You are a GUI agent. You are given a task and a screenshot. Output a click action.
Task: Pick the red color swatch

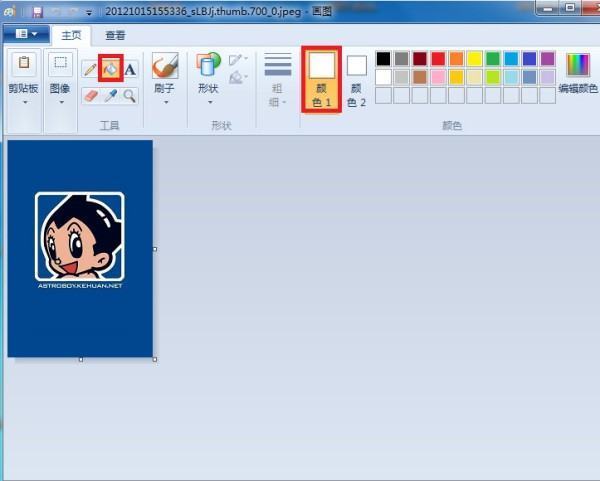click(x=438, y=59)
